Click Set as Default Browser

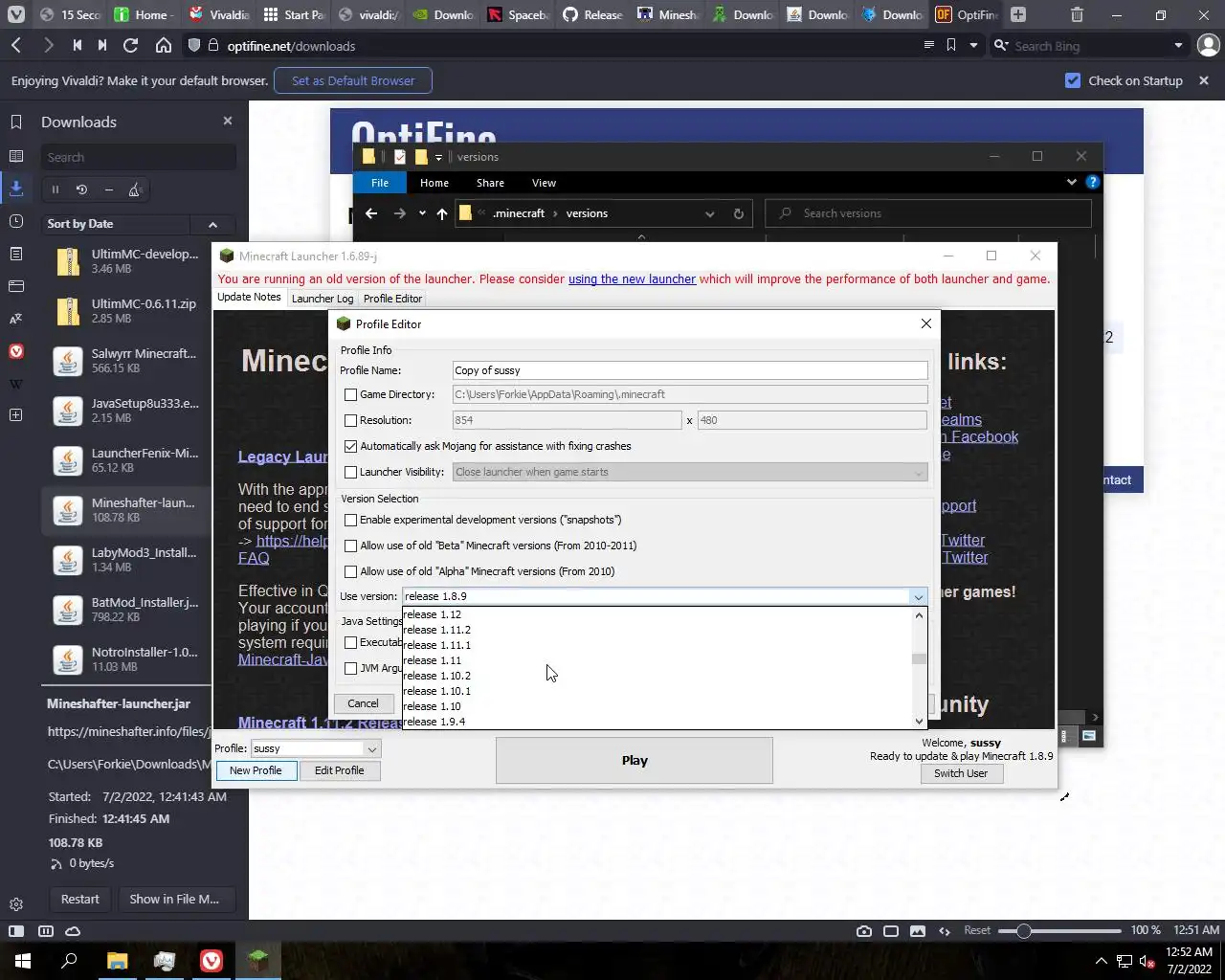click(x=353, y=80)
